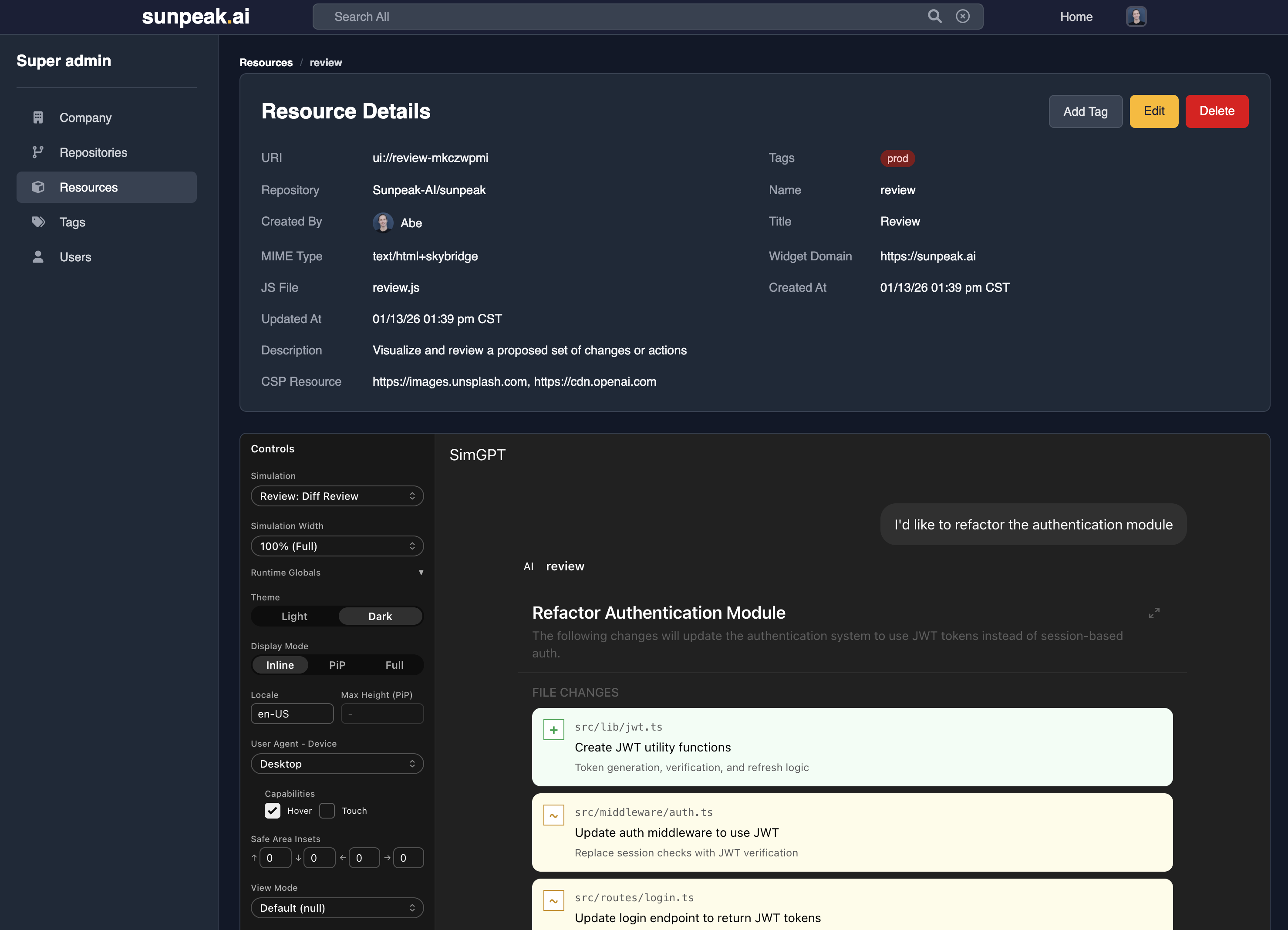Click the plus icon for src/lib/jwt.ts

pyautogui.click(x=553, y=730)
